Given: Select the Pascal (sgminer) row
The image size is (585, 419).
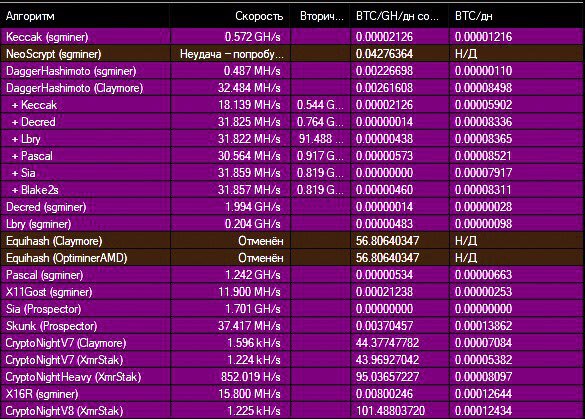Looking at the screenshot, I should (292, 275).
